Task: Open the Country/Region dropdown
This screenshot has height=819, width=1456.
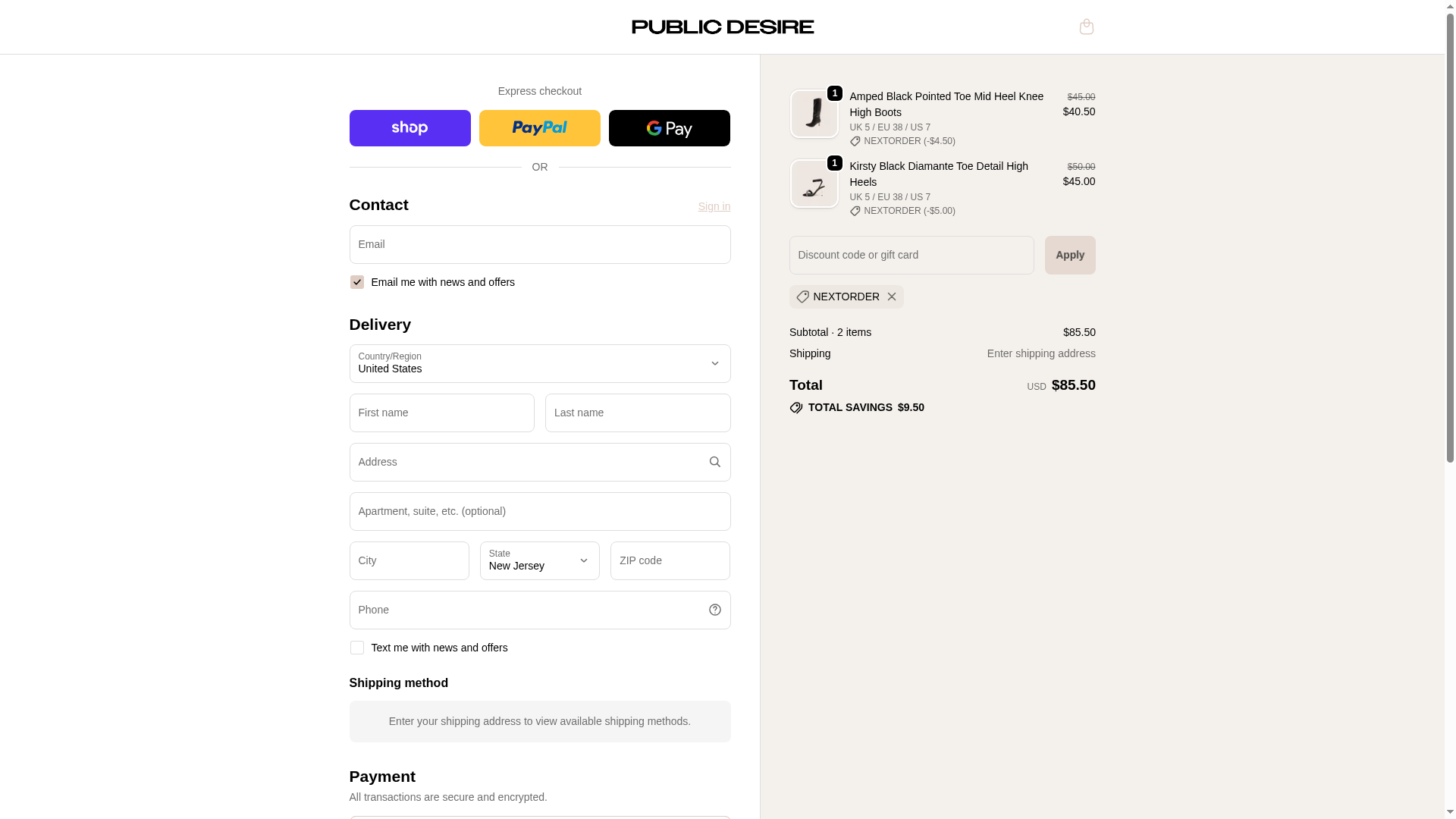Action: (539, 364)
